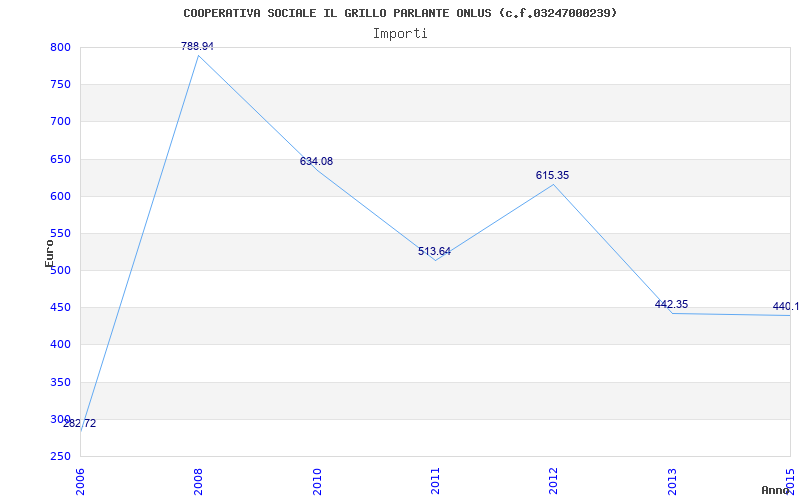
Task: Select the 513.64 data label
Action: pos(434,251)
